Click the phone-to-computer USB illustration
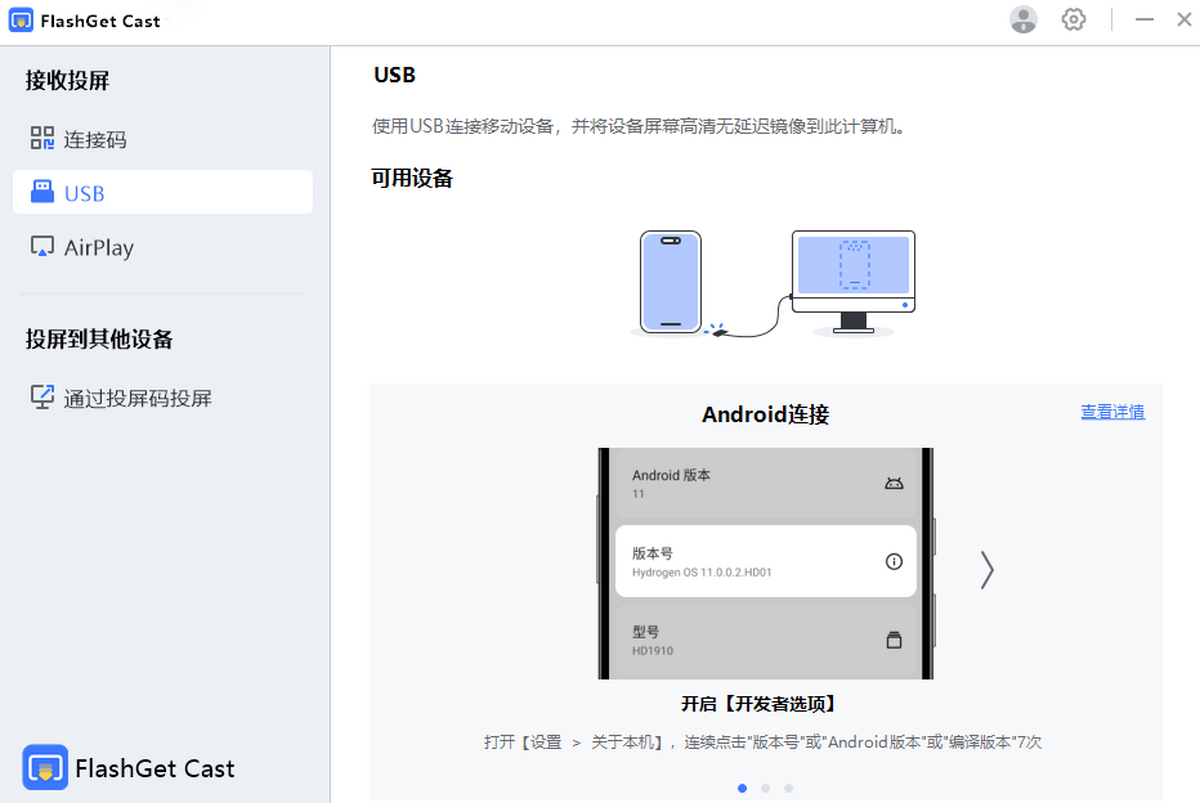The image size is (1200, 803). click(772, 285)
